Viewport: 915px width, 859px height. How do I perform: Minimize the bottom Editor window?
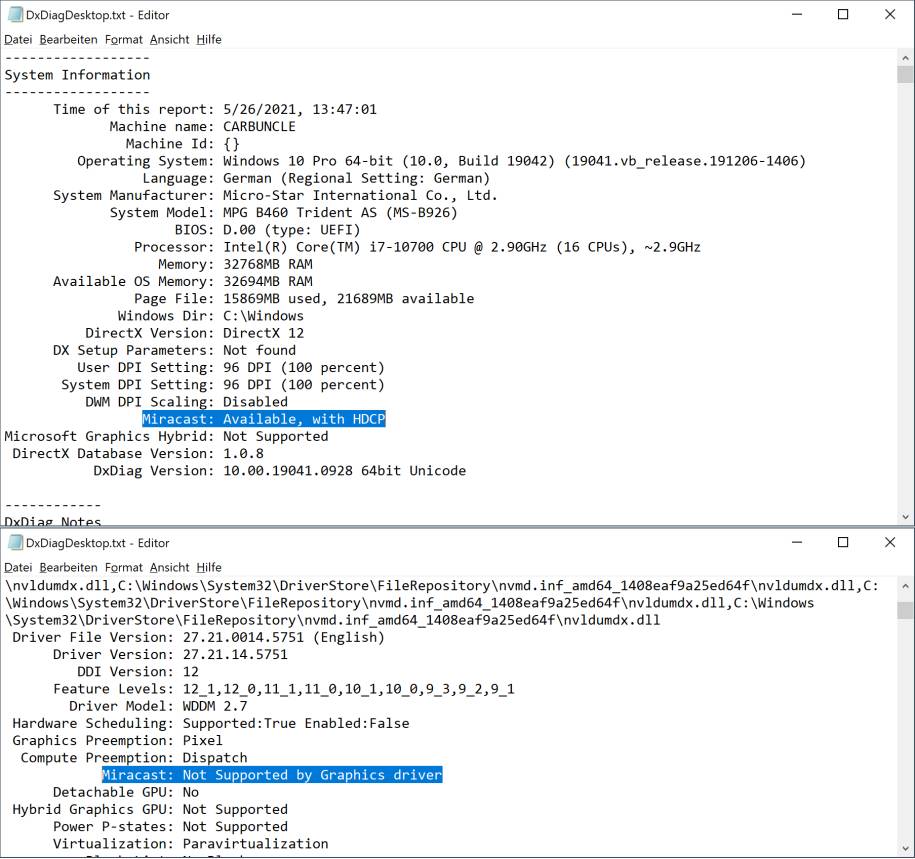coord(797,543)
